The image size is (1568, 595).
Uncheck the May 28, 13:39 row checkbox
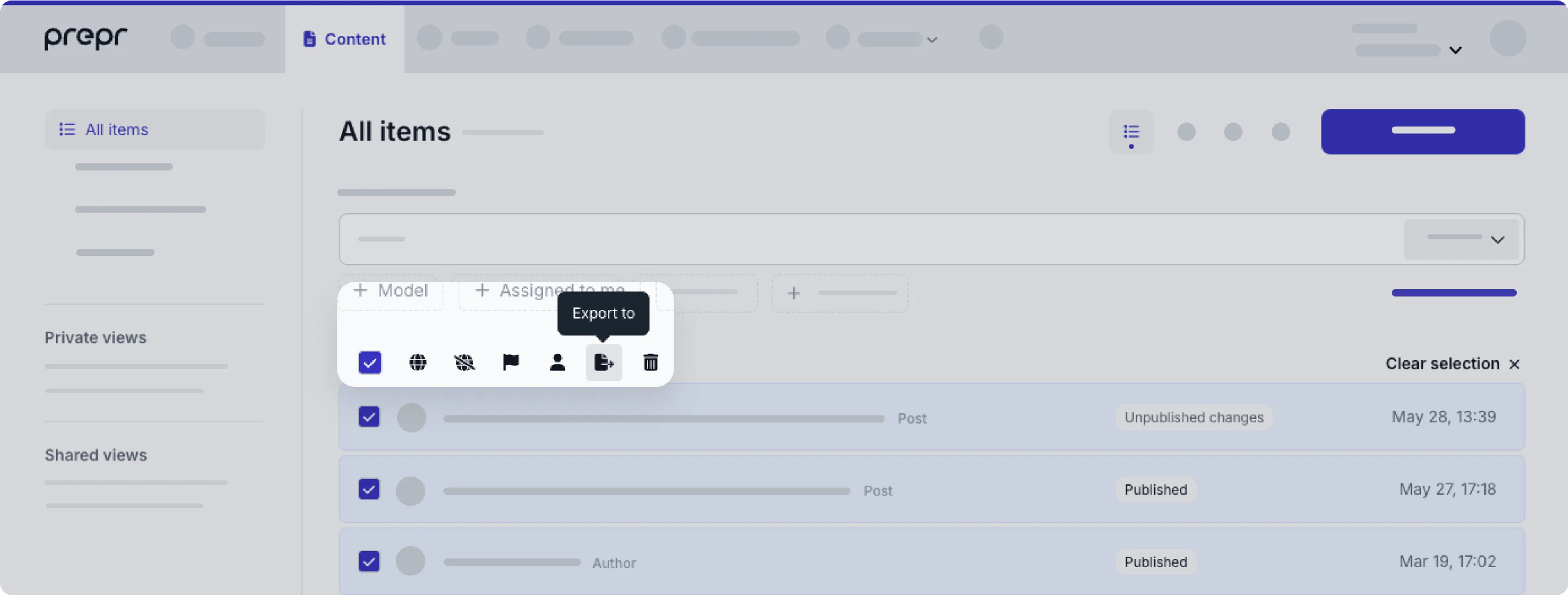click(369, 417)
